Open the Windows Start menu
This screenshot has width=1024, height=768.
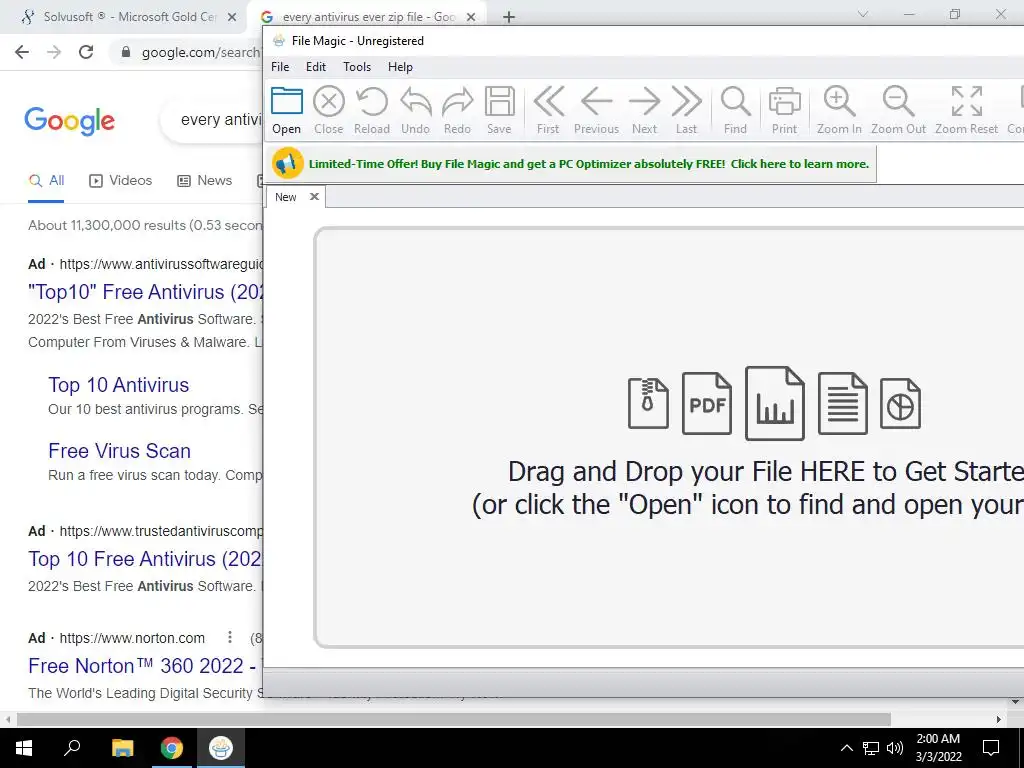click(x=24, y=748)
